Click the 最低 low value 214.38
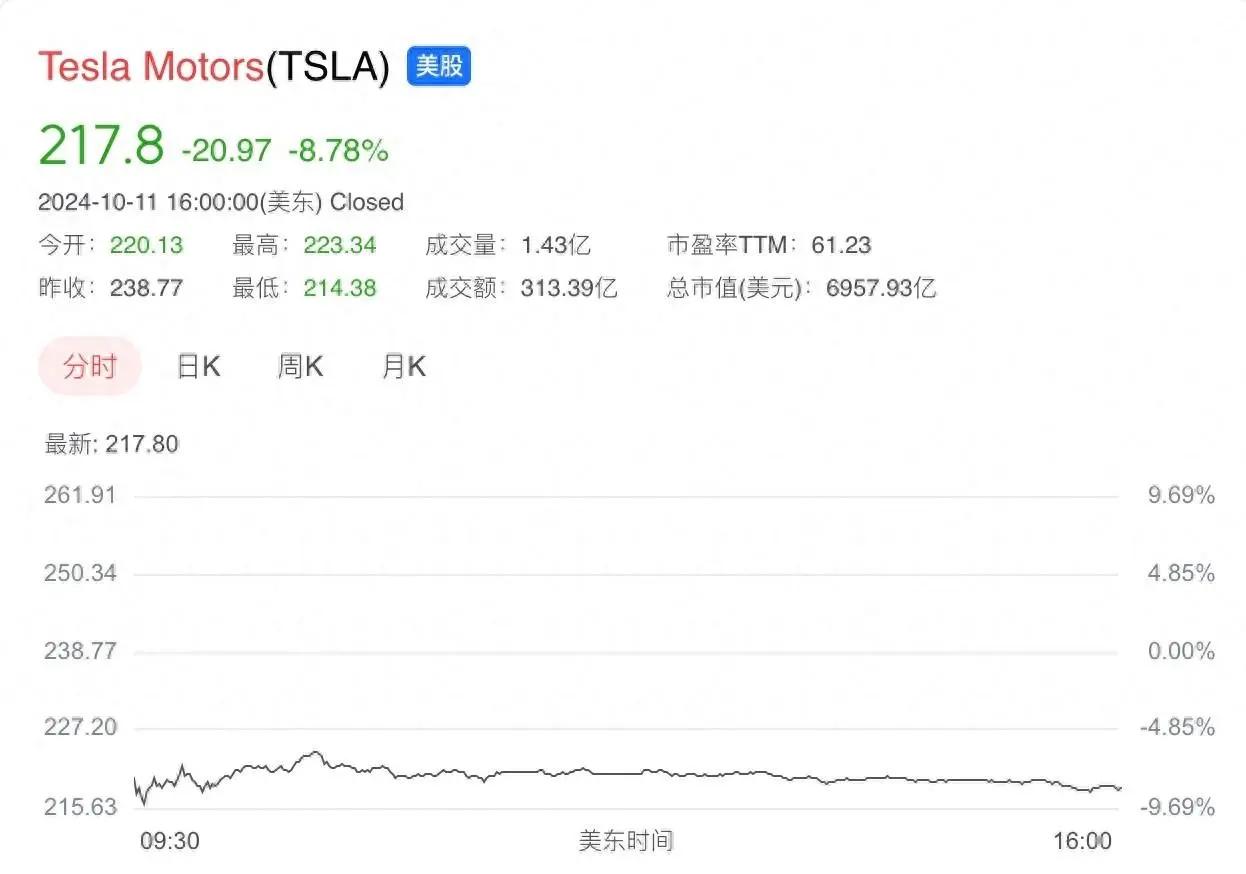1246x874 pixels. (340, 289)
